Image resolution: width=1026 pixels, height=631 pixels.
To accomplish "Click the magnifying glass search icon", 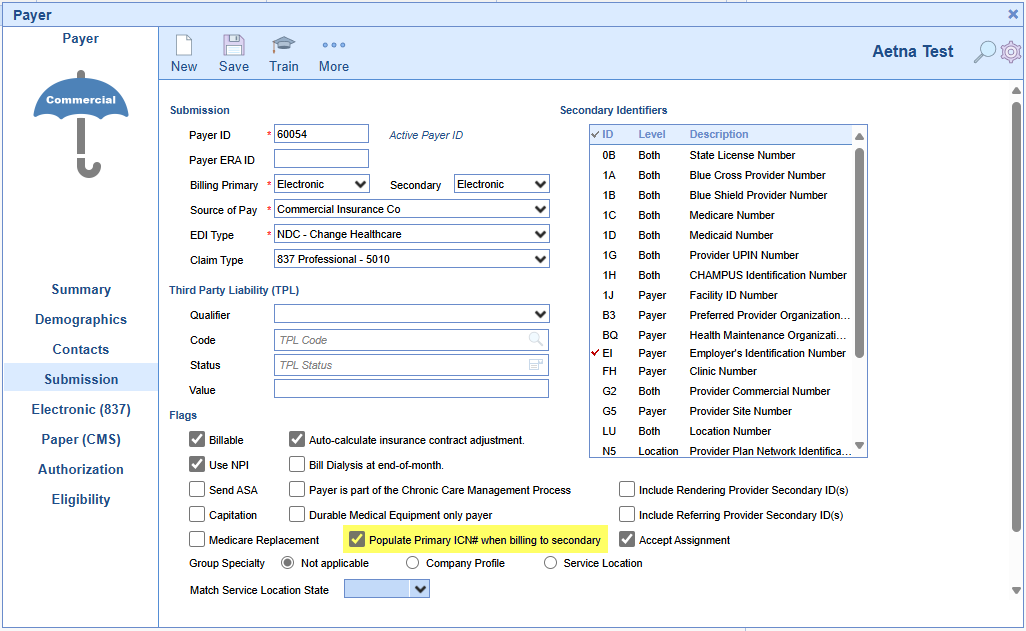I will (985, 52).
